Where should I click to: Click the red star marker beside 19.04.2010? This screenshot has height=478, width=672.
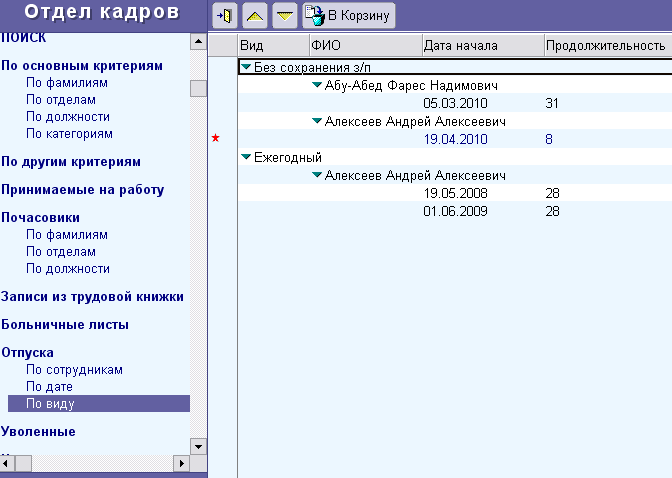216,138
